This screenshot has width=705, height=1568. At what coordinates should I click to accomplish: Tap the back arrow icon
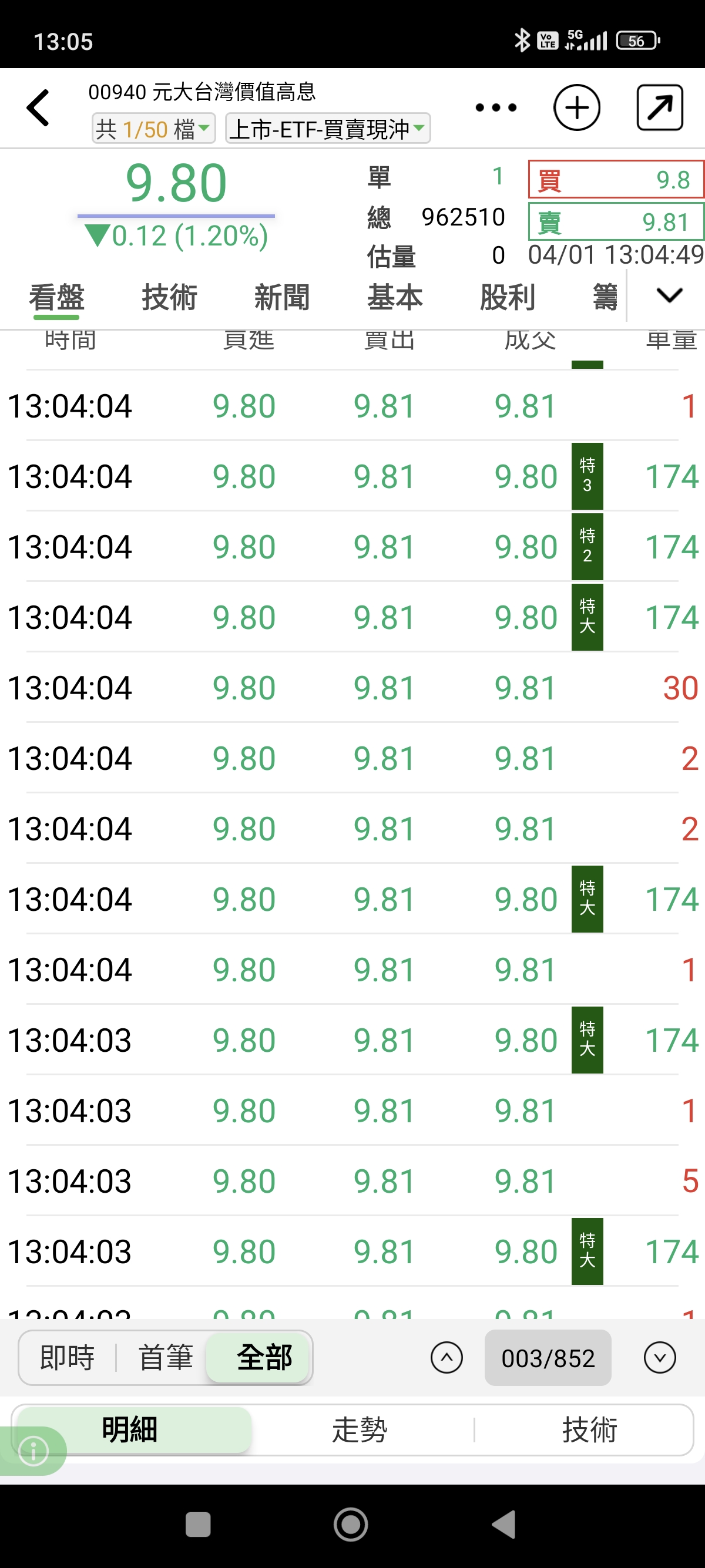coord(38,107)
